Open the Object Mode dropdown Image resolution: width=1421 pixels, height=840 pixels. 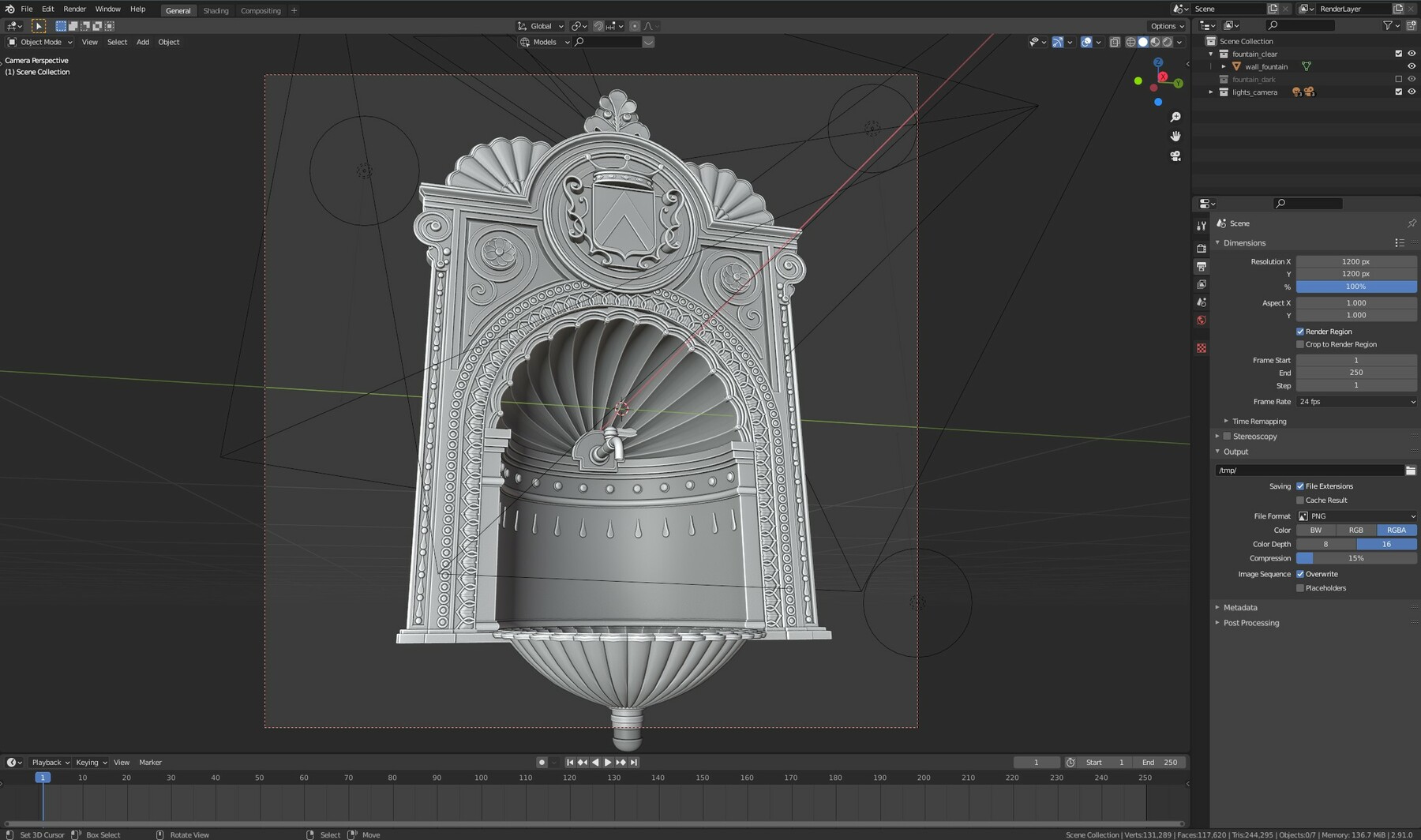click(40, 42)
